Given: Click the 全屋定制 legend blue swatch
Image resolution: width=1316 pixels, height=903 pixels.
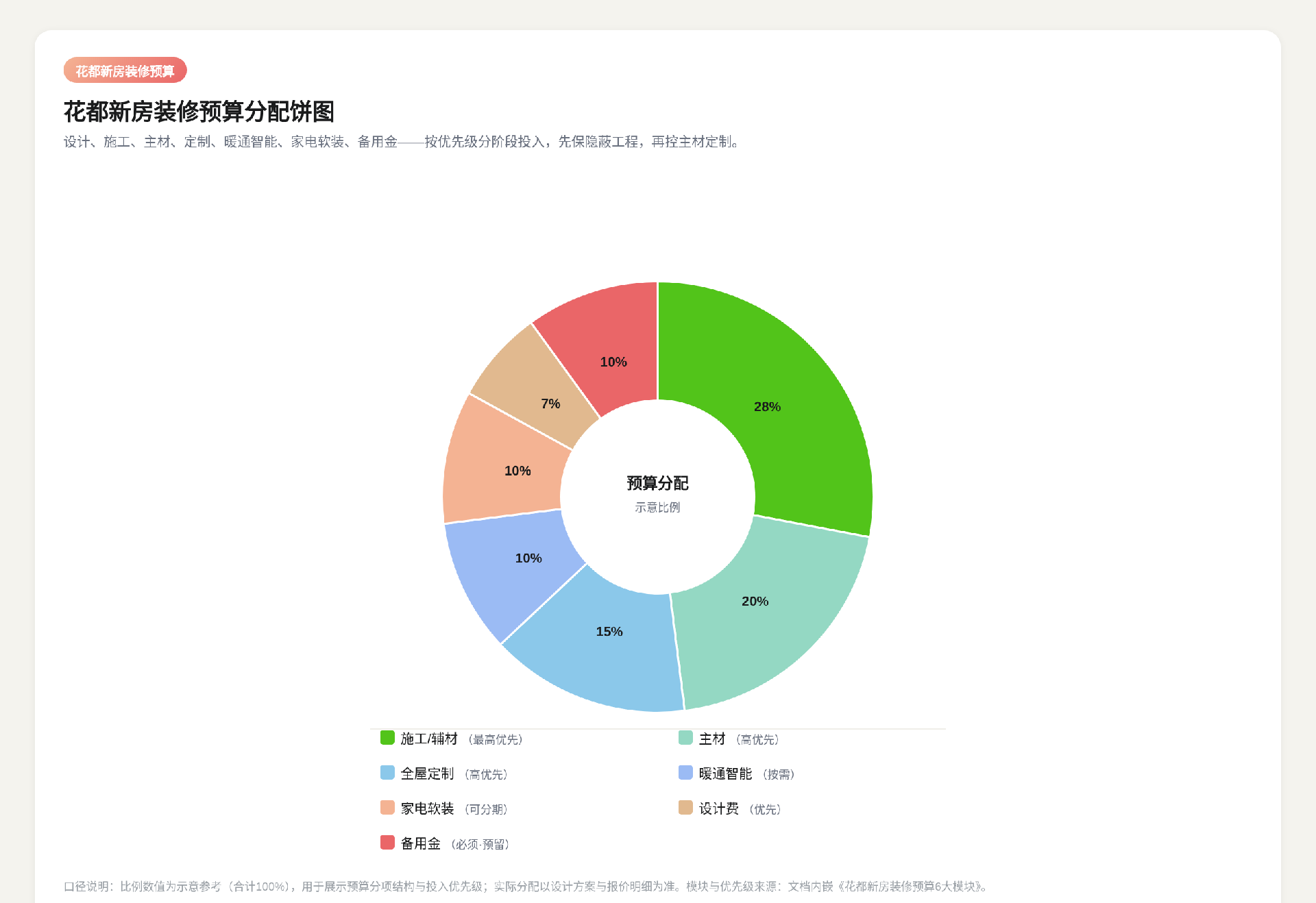Looking at the screenshot, I should (x=387, y=773).
